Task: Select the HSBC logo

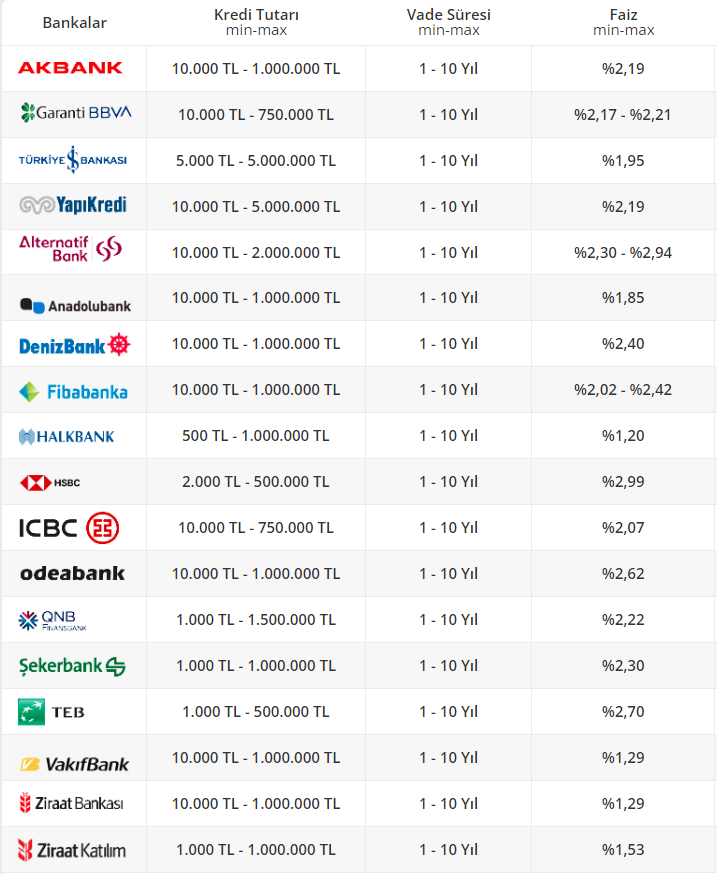Action: click(x=50, y=483)
